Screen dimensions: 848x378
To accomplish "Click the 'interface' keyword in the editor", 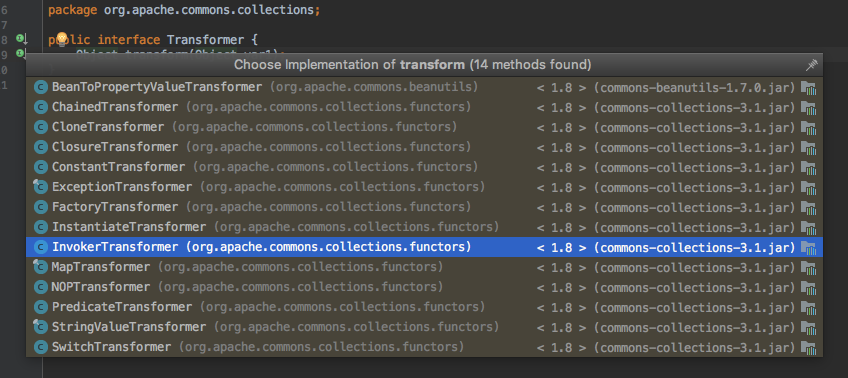I will click(x=129, y=39).
